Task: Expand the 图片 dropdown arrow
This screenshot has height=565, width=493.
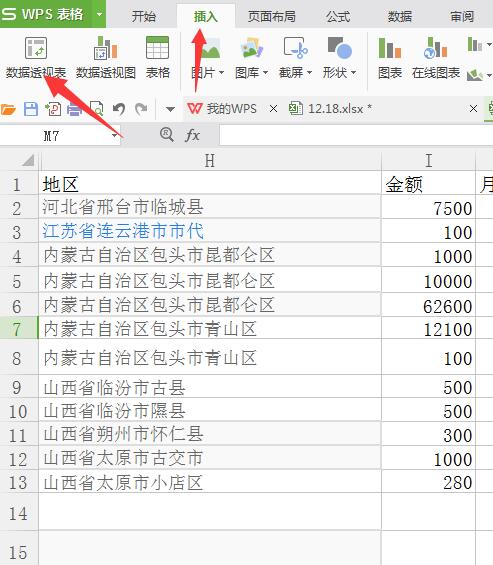Action: tap(221, 72)
